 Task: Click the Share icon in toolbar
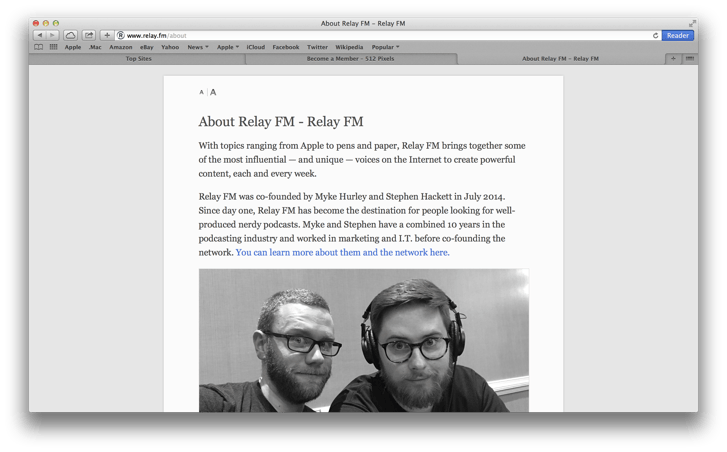(x=89, y=35)
